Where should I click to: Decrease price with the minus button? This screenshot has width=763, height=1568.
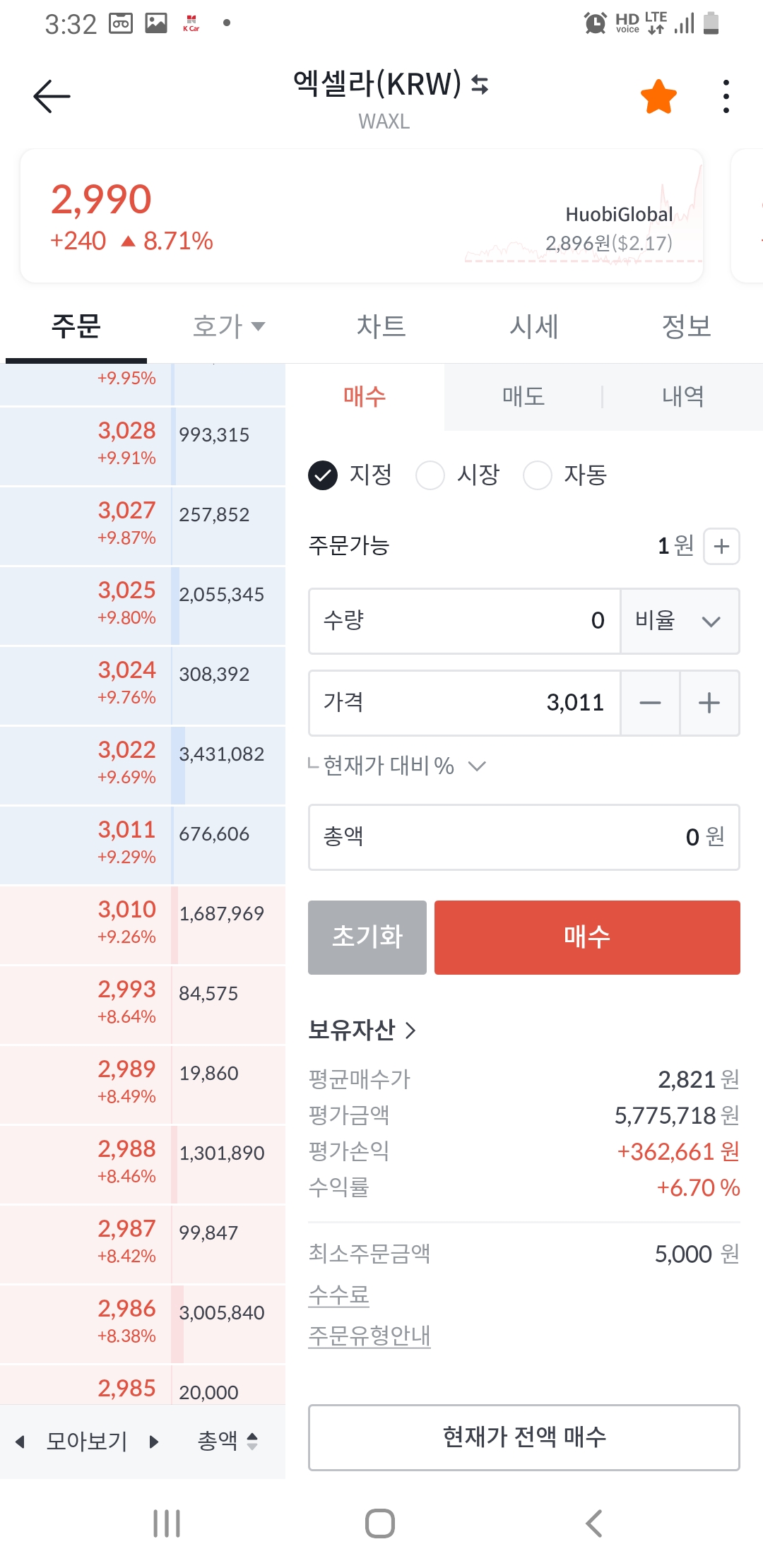point(650,703)
